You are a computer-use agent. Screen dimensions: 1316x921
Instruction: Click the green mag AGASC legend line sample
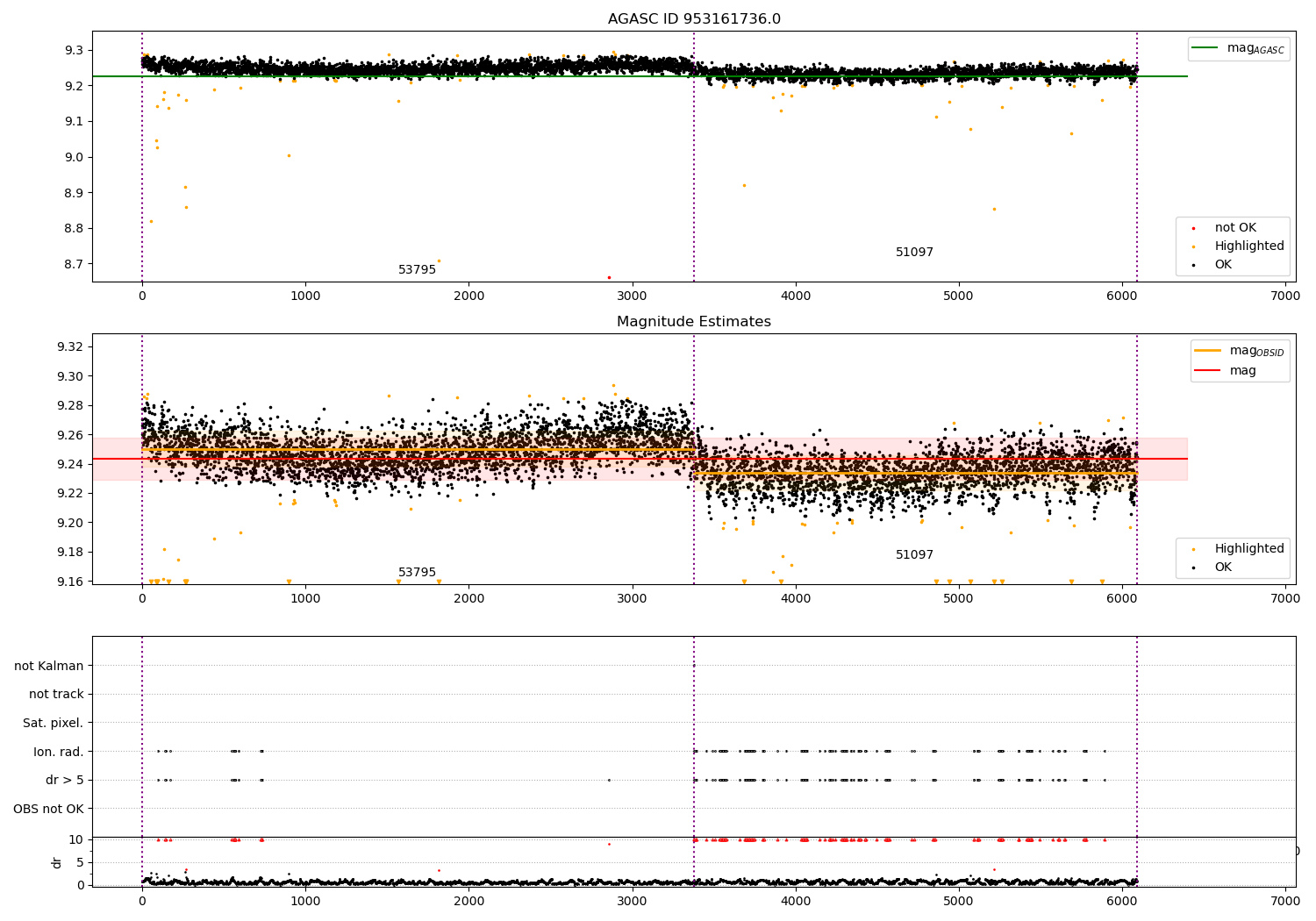coord(1205,48)
